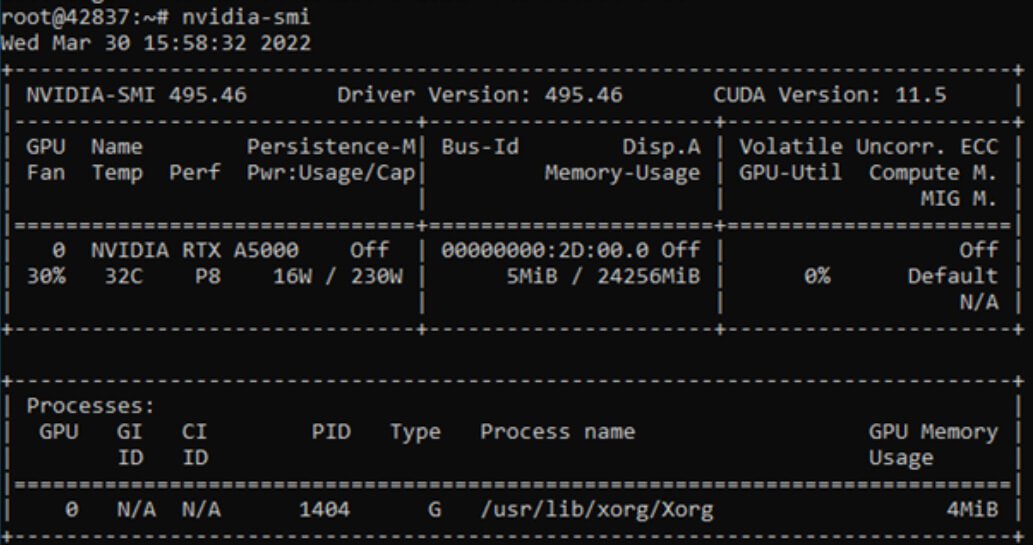Click the memory usage 5MiB / 24256MiB
The image size is (1033, 545).
coord(603,276)
